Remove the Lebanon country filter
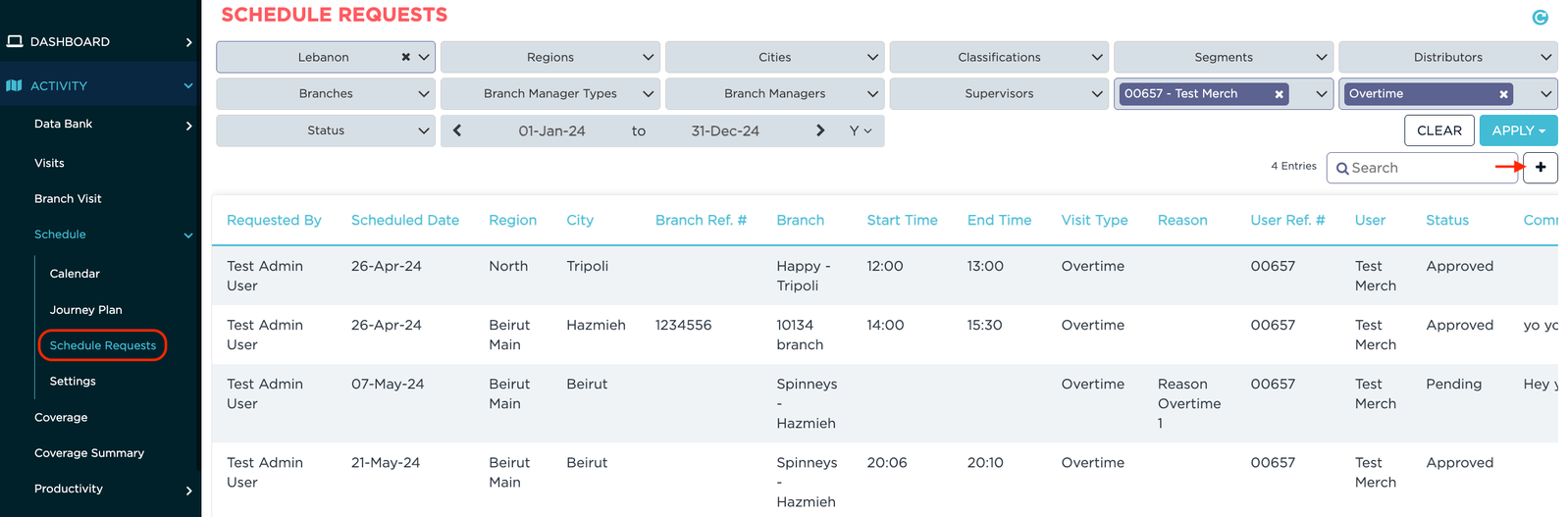 [x=405, y=57]
